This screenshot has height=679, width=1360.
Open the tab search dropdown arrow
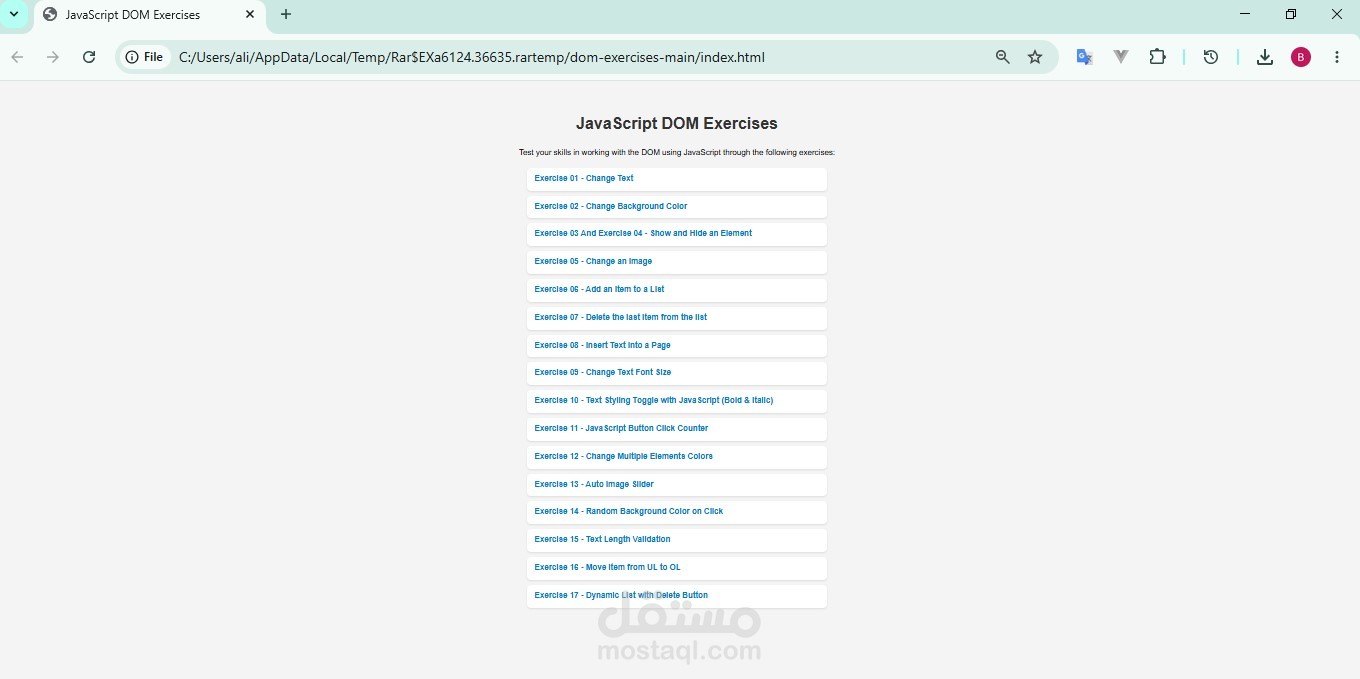click(x=14, y=15)
